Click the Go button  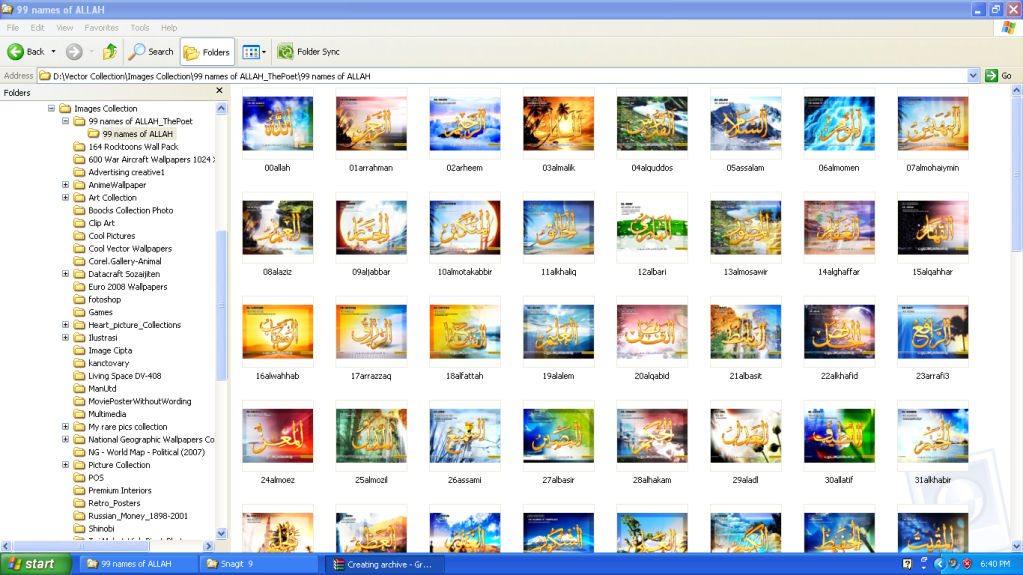click(999, 76)
